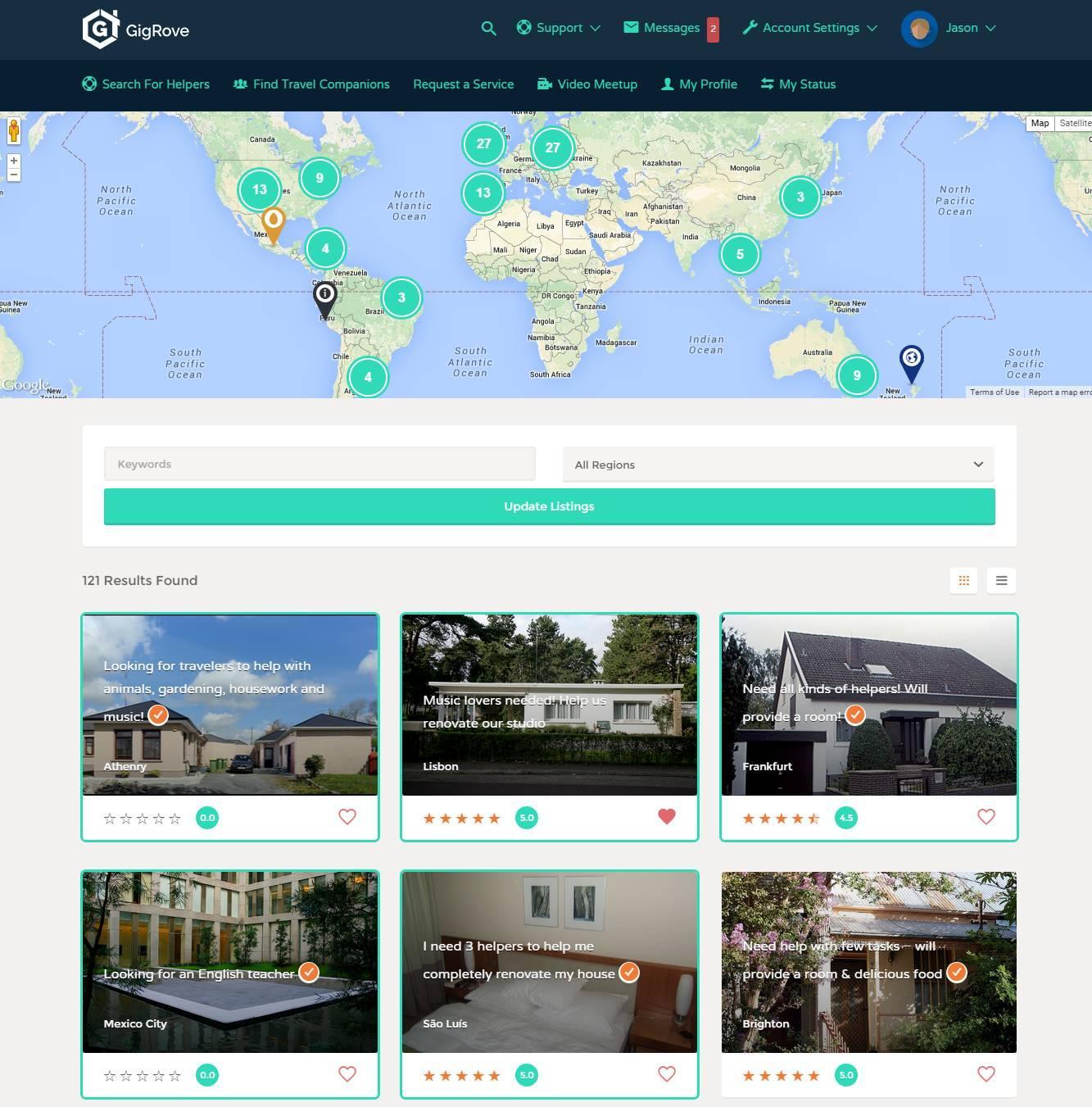Viewport: 1092px width, 1107px height.
Task: Click the Update Listings button
Action: click(x=549, y=506)
